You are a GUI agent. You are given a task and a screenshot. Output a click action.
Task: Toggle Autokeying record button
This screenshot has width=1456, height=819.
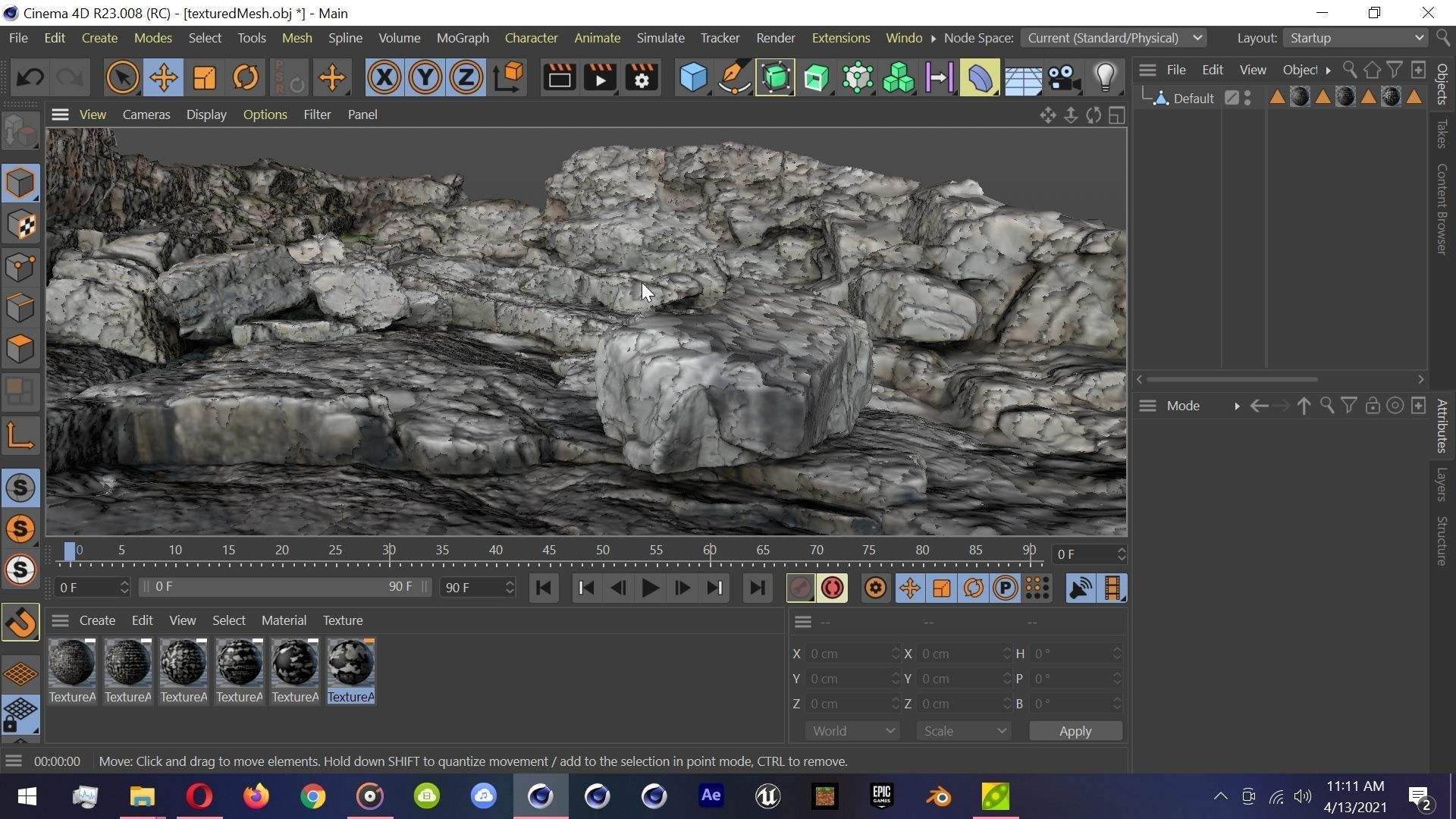pos(832,588)
